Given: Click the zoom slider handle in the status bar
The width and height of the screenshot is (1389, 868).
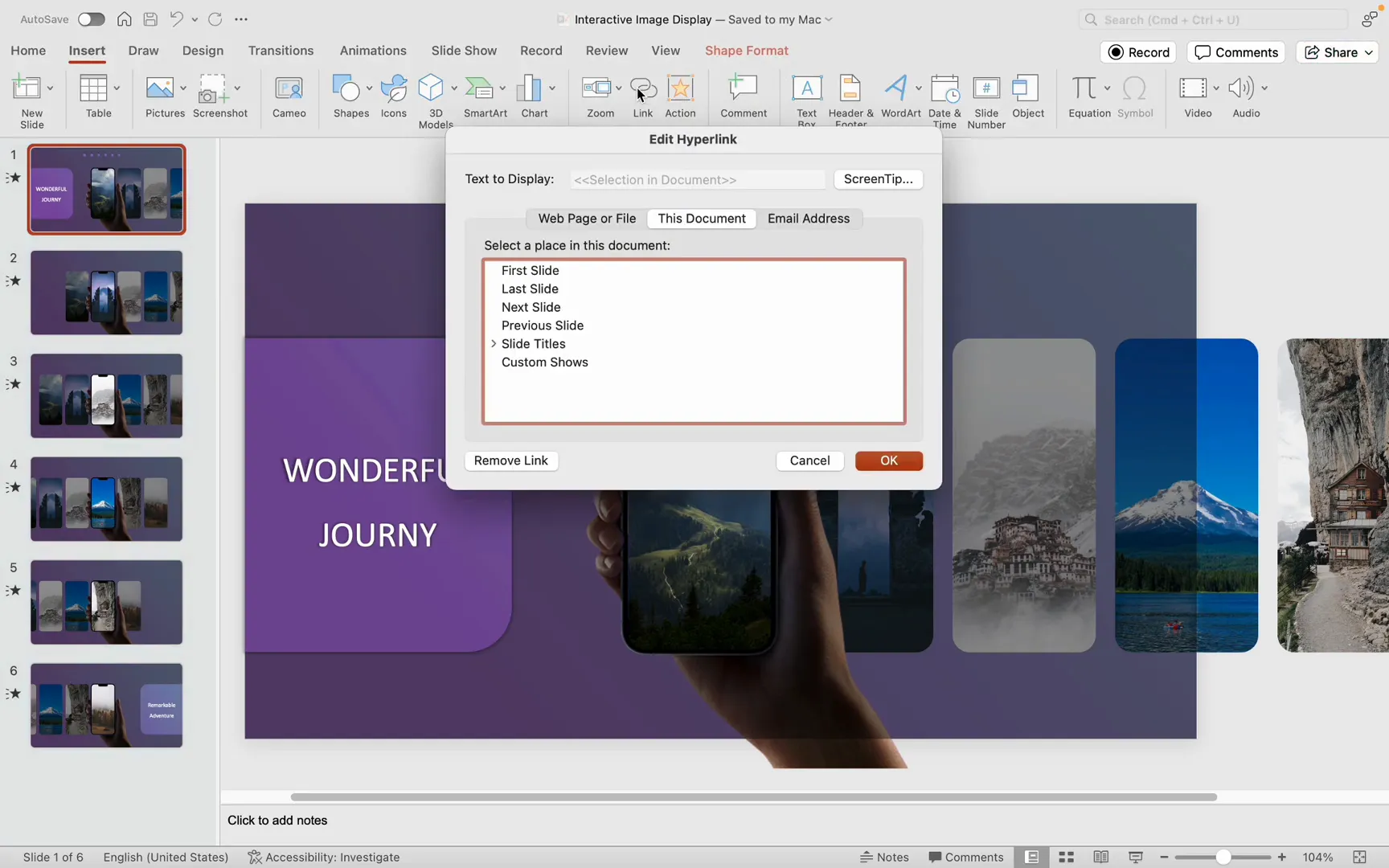Looking at the screenshot, I should tap(1223, 858).
